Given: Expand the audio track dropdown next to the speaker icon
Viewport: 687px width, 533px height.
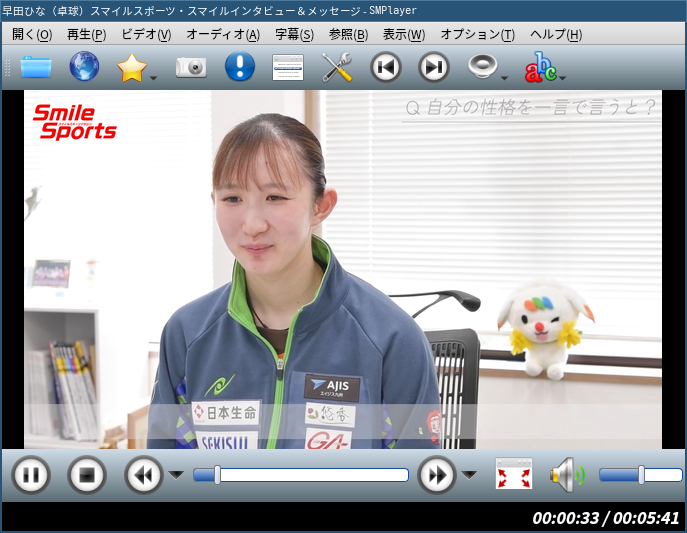Looking at the screenshot, I should click(504, 78).
